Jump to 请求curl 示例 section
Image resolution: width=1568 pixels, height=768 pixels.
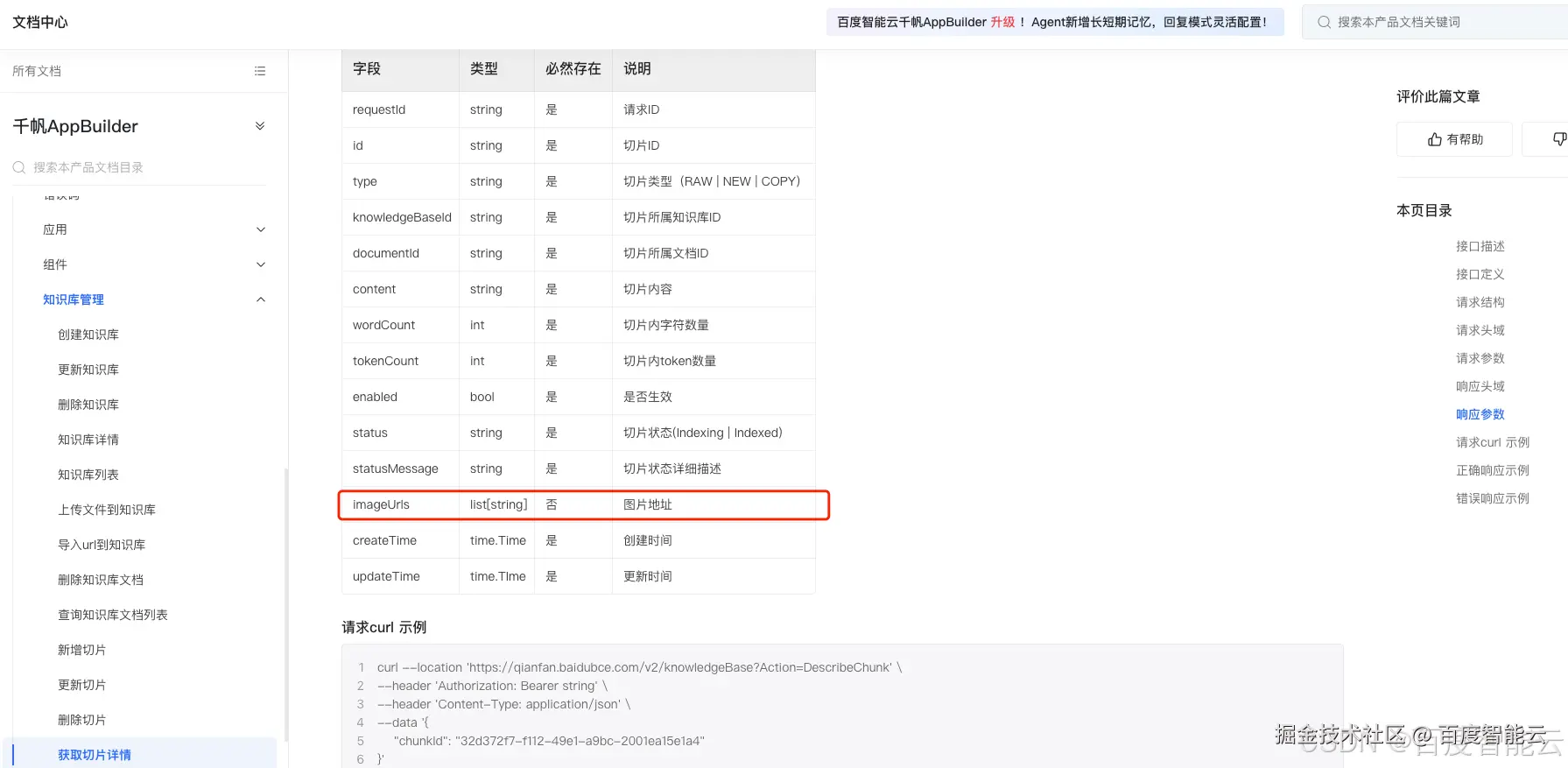click(x=1493, y=442)
